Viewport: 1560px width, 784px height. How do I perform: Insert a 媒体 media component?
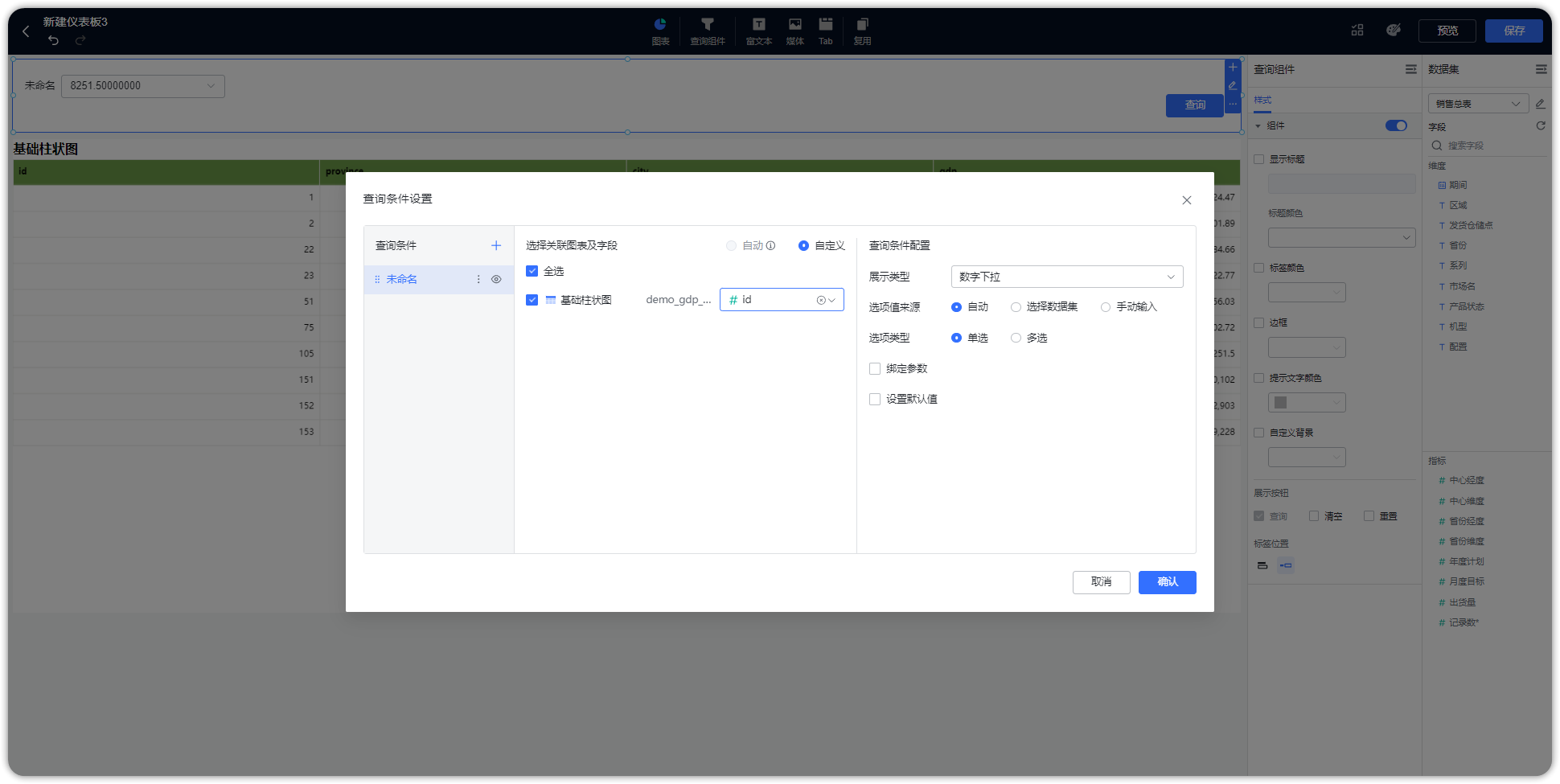pyautogui.click(x=794, y=31)
